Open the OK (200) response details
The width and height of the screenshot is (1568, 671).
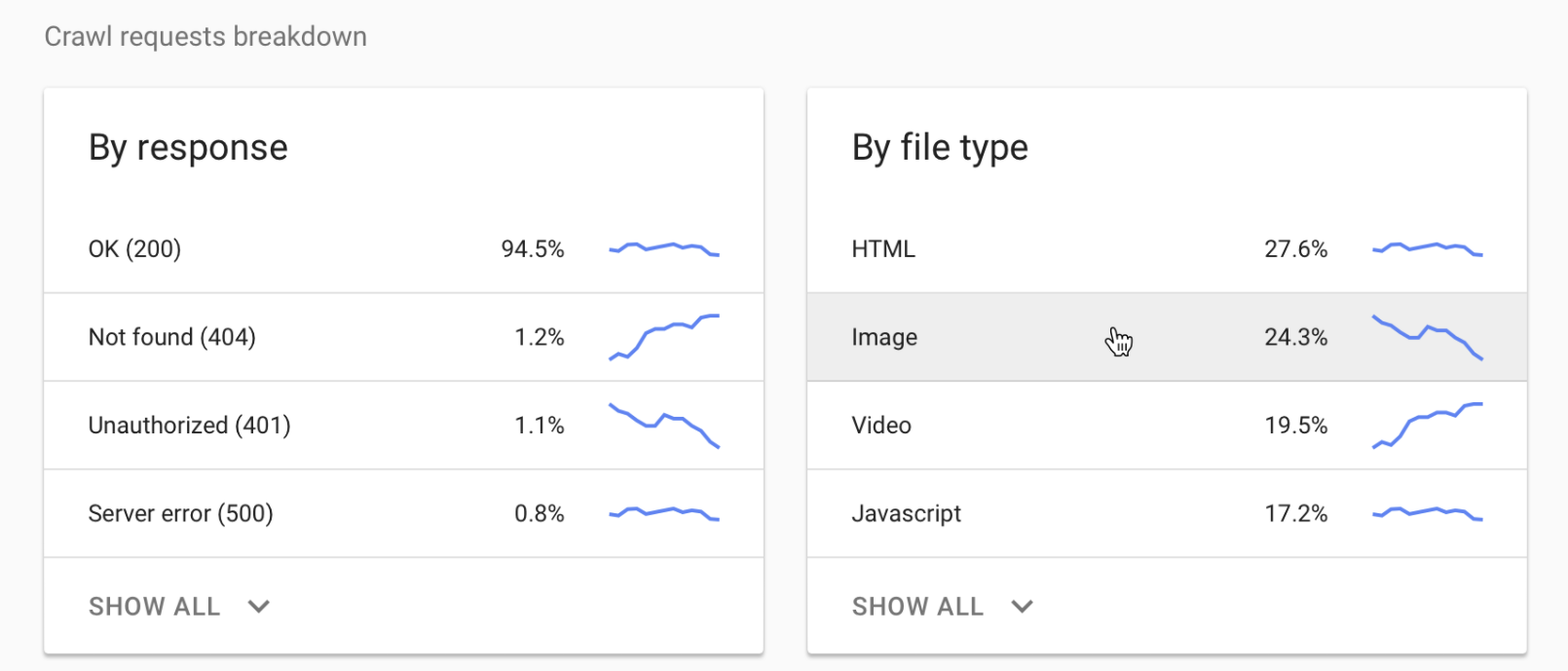(292, 249)
